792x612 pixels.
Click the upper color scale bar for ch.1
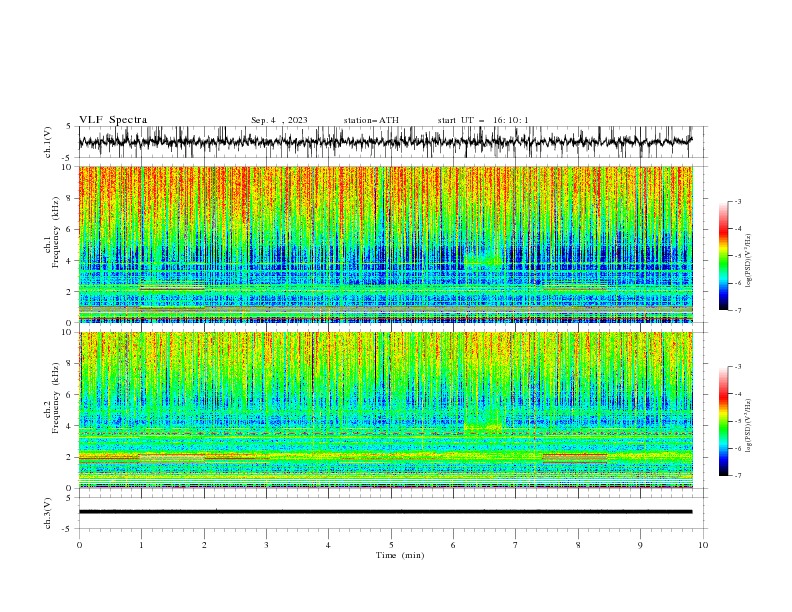coord(724,256)
